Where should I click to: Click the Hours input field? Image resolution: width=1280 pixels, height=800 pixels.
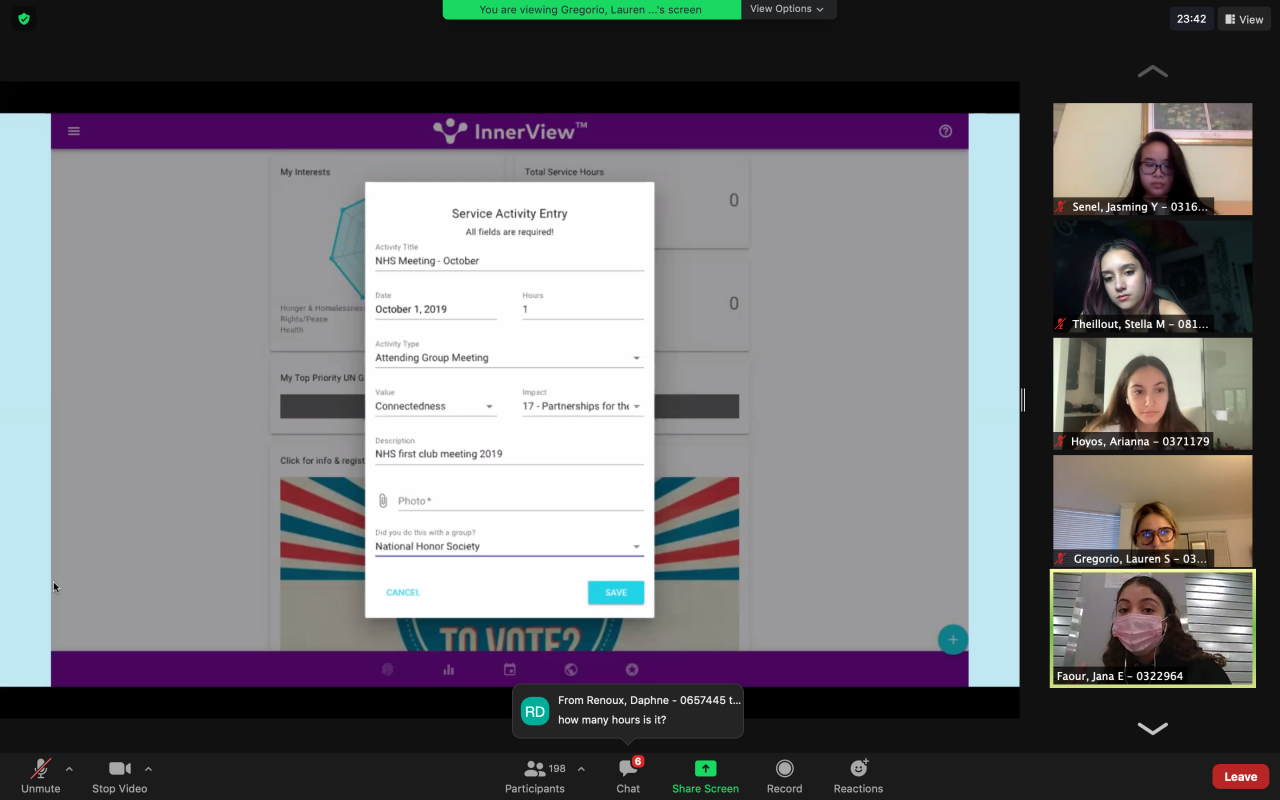point(582,310)
